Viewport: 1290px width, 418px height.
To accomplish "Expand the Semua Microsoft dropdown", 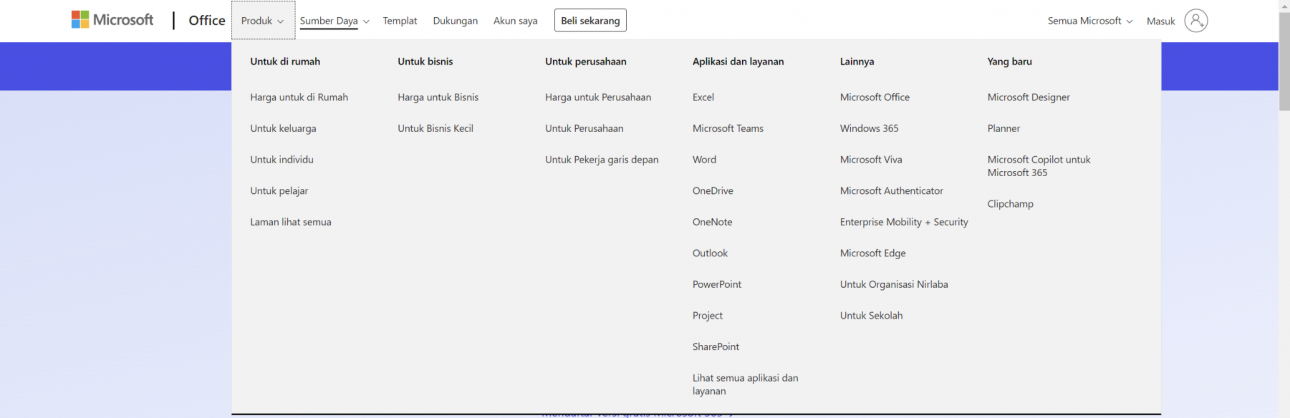I will point(1090,20).
